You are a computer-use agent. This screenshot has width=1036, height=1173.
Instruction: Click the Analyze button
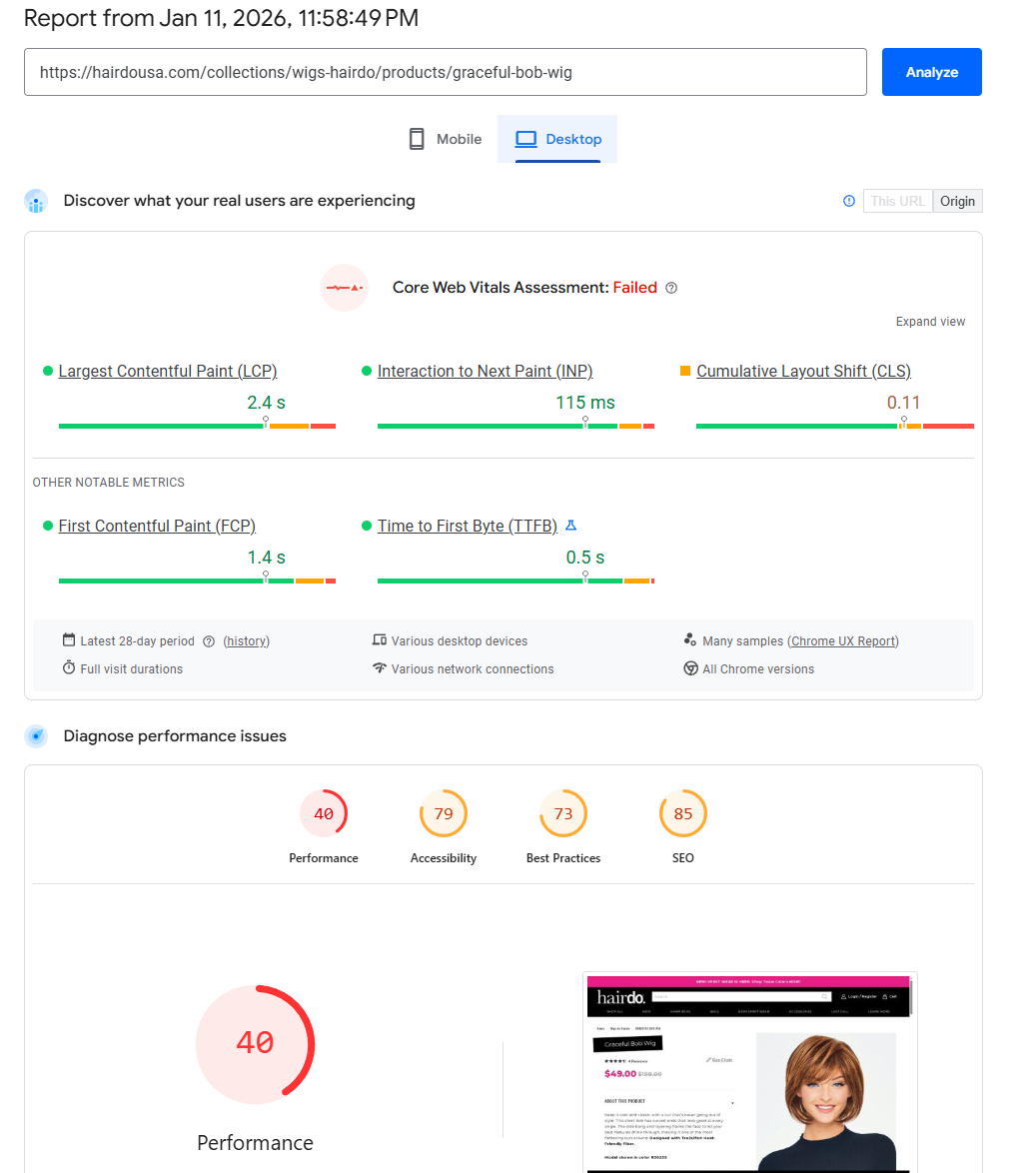pos(931,72)
